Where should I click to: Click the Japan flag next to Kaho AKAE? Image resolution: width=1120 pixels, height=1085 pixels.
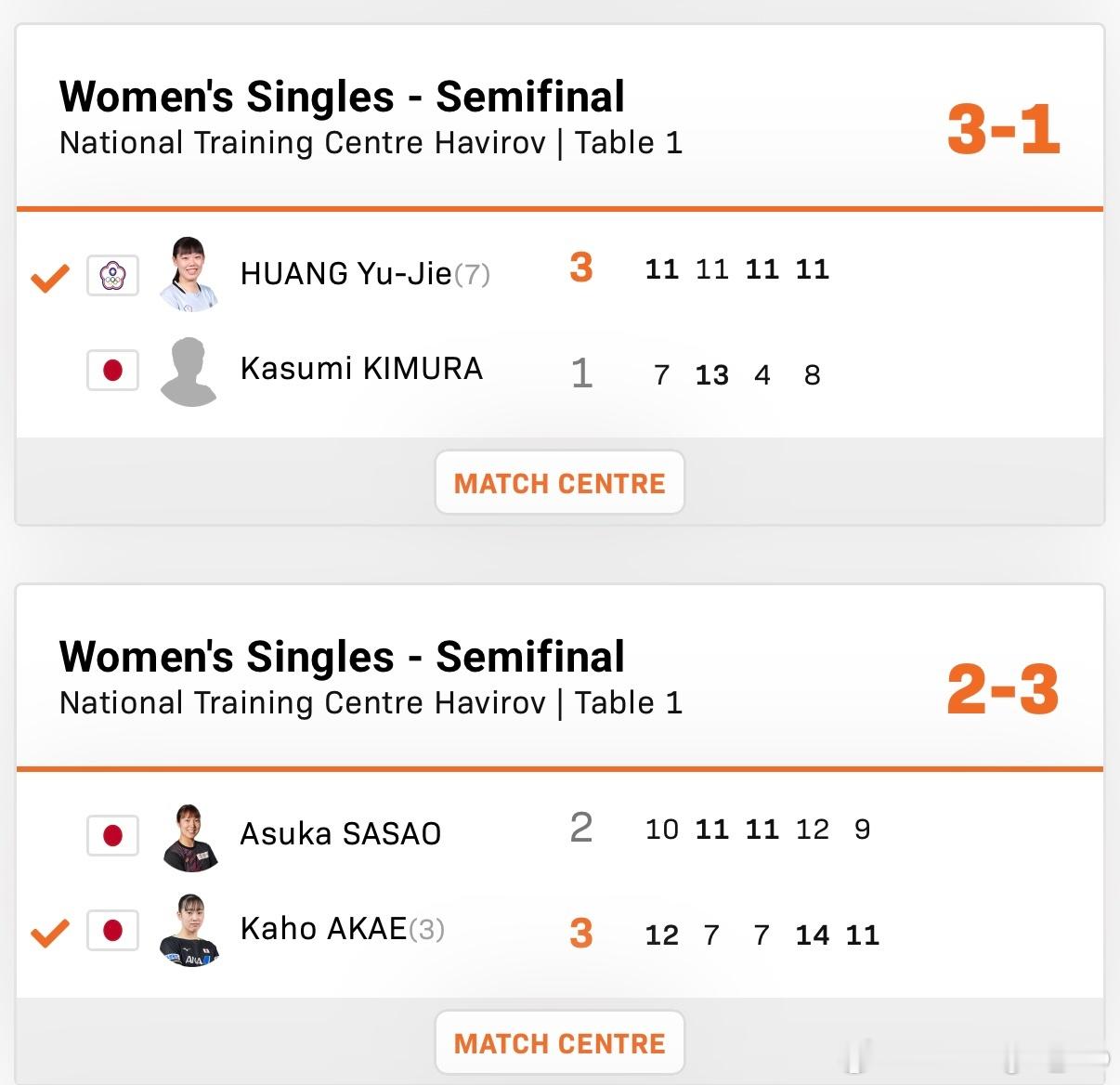(x=112, y=931)
